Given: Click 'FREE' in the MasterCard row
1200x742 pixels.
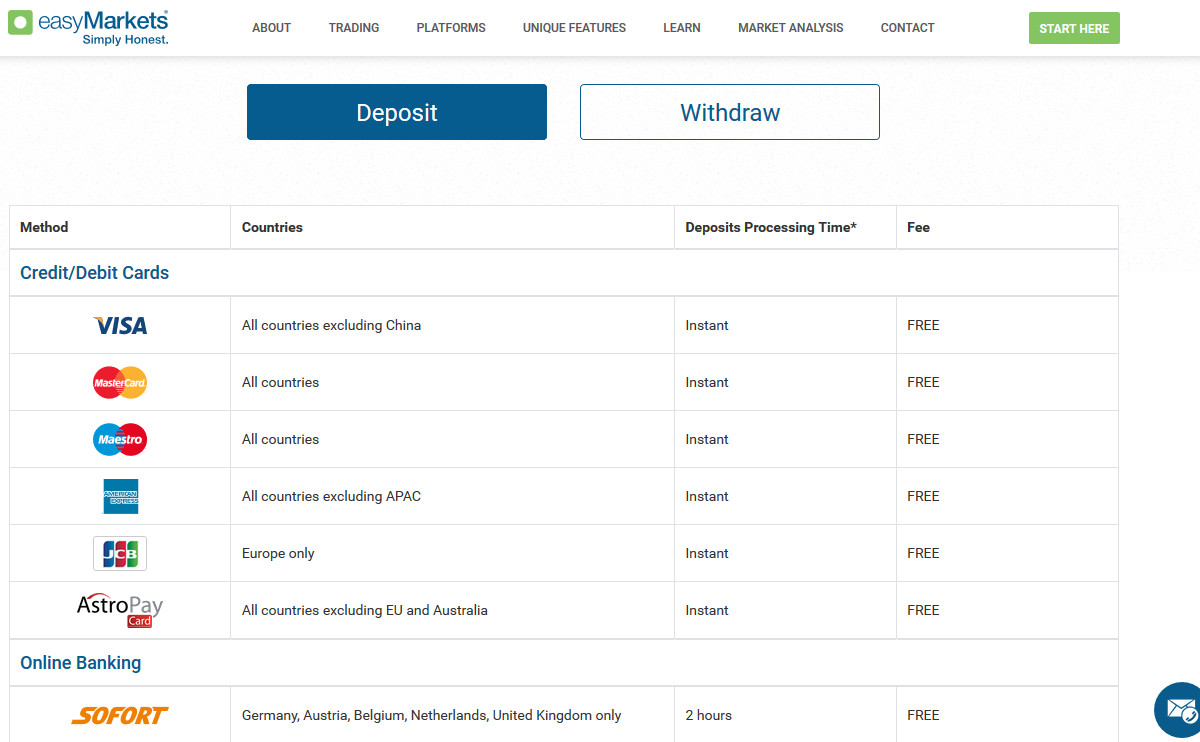Looking at the screenshot, I should pos(923,382).
